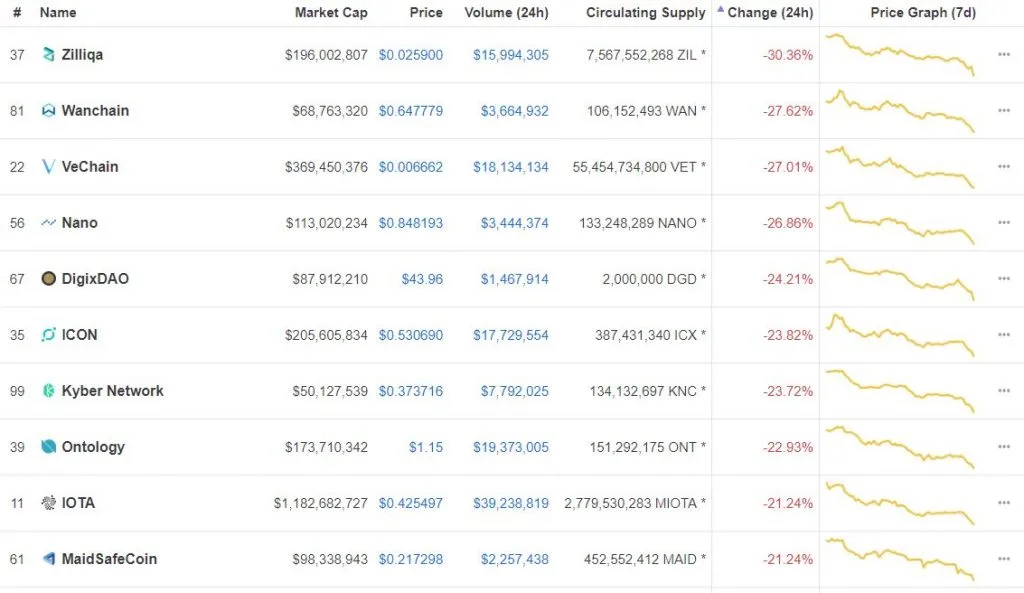Click the IOTA 7d price graph
Image resolution: width=1024 pixels, height=593 pixels.
pos(900,503)
